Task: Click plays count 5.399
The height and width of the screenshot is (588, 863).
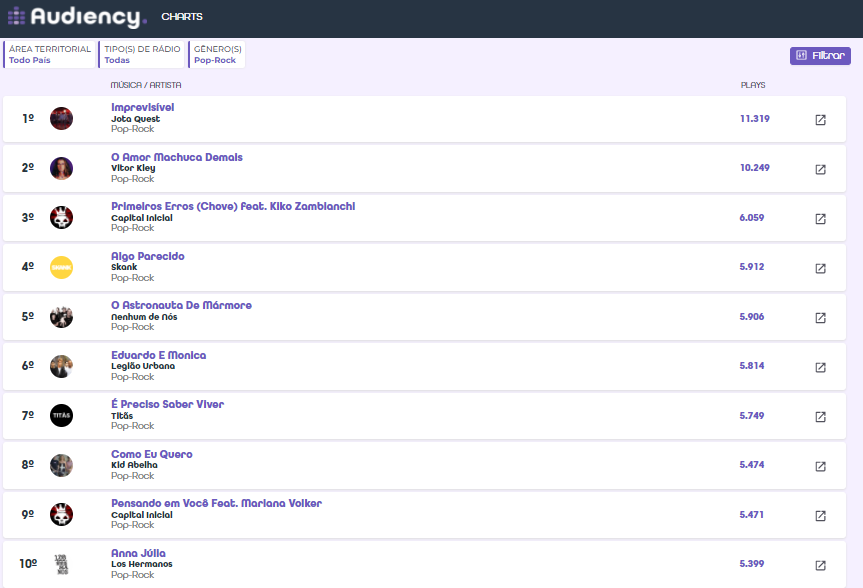Action: [752, 564]
